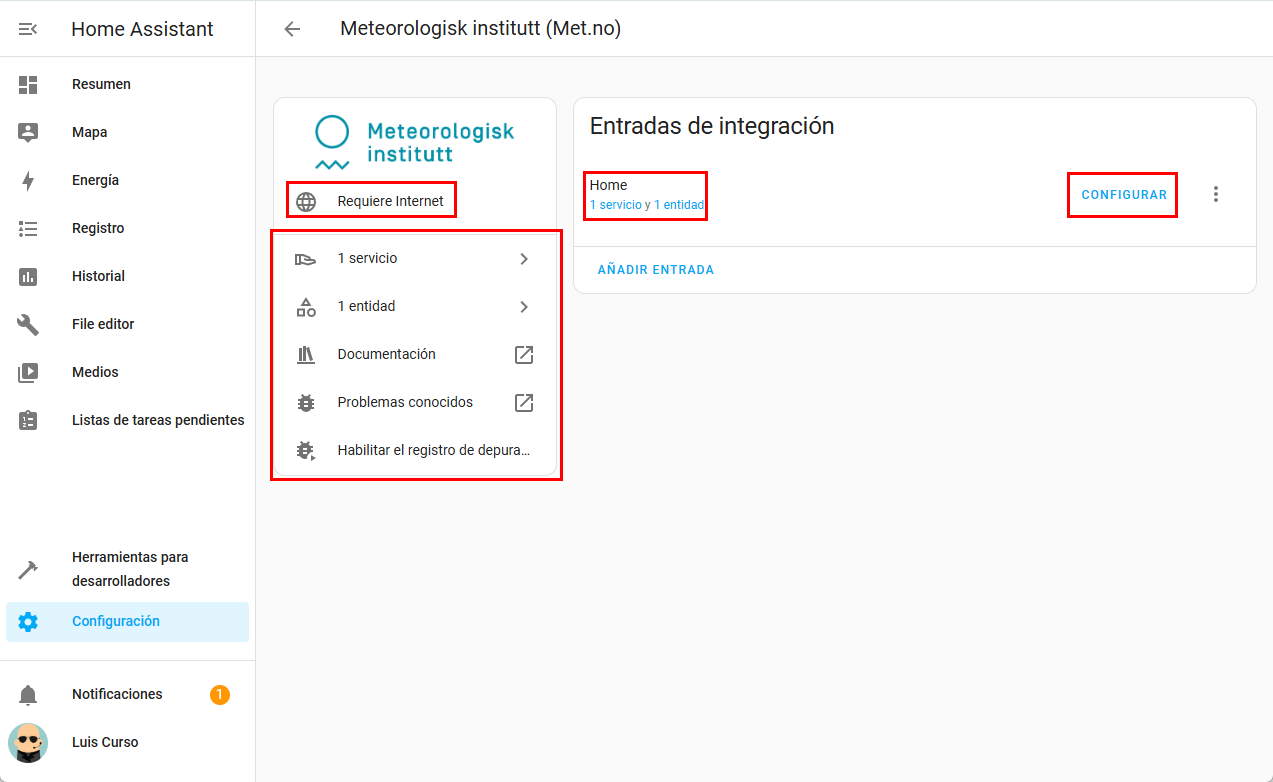Expand the 1 servicio chevron

coord(524,259)
